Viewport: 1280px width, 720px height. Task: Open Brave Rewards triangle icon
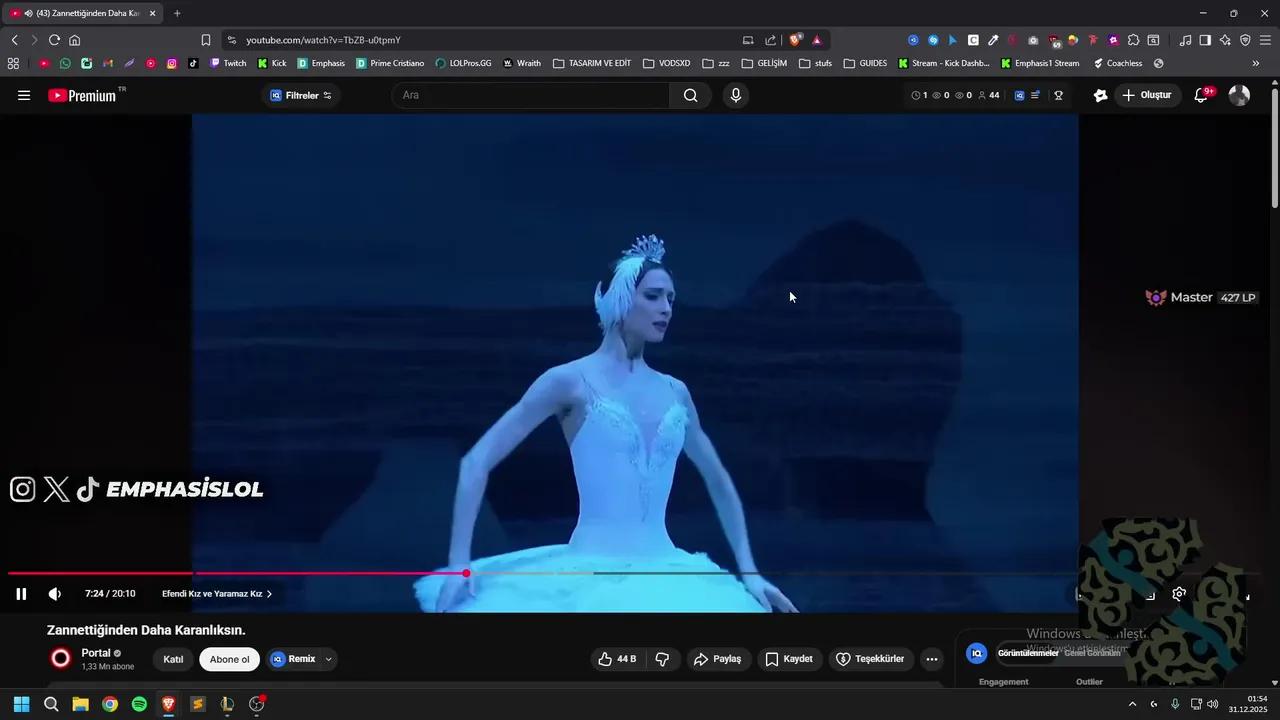click(817, 40)
